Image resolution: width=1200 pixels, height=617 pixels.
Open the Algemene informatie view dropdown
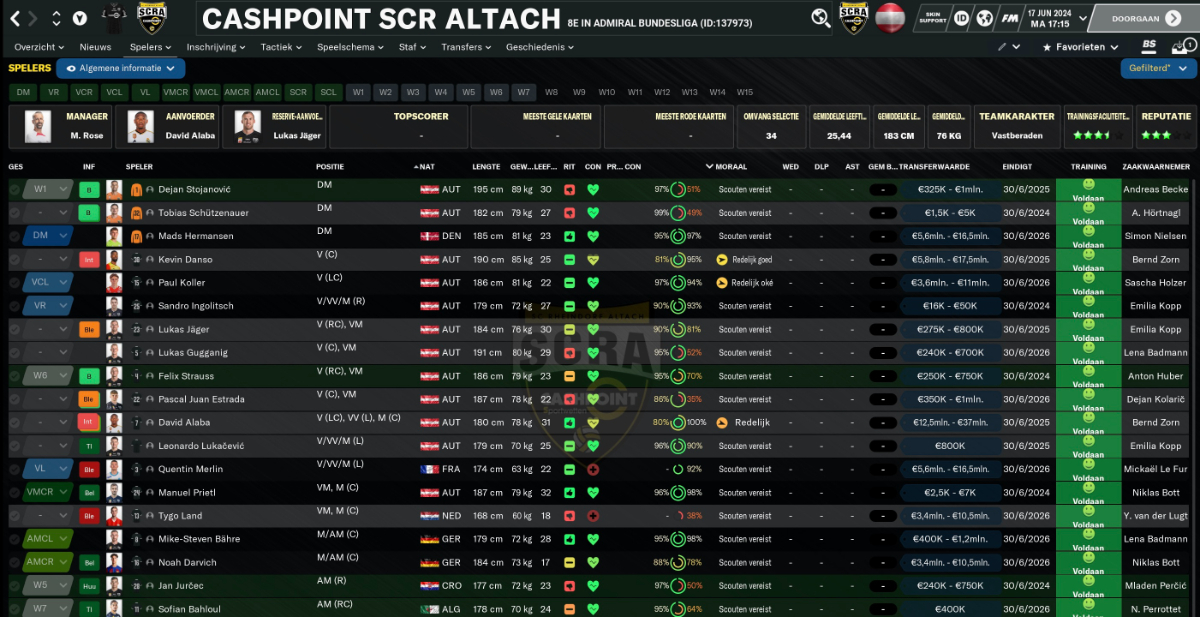[121, 68]
